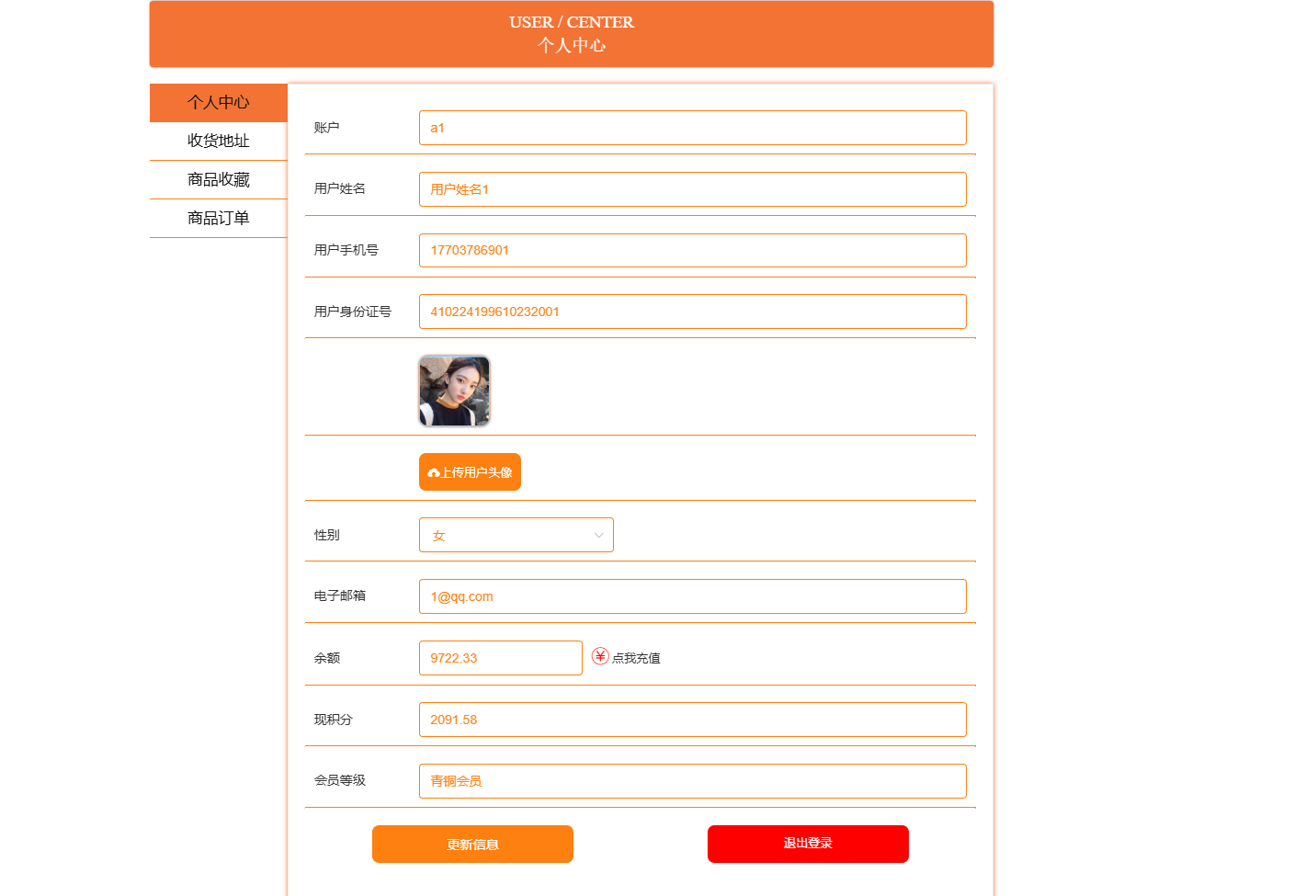The height and width of the screenshot is (896, 1316).
Task: Expand the 性别 gender dropdown
Action: [516, 535]
